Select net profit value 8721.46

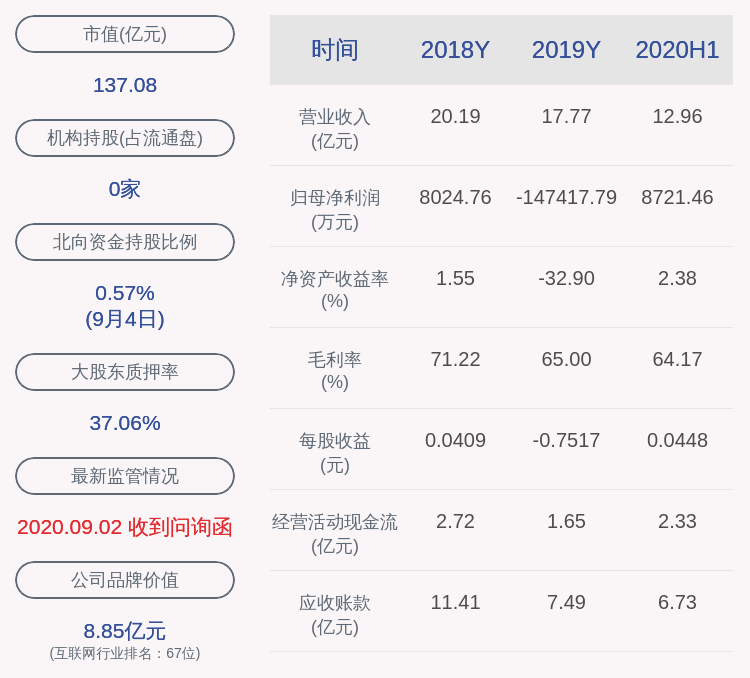point(677,197)
